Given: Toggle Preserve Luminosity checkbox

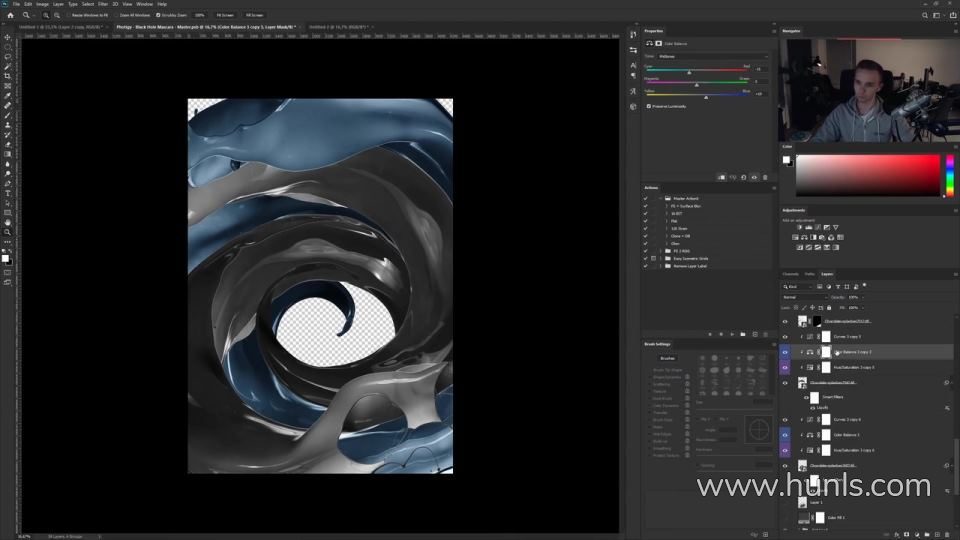Looking at the screenshot, I should pos(649,106).
